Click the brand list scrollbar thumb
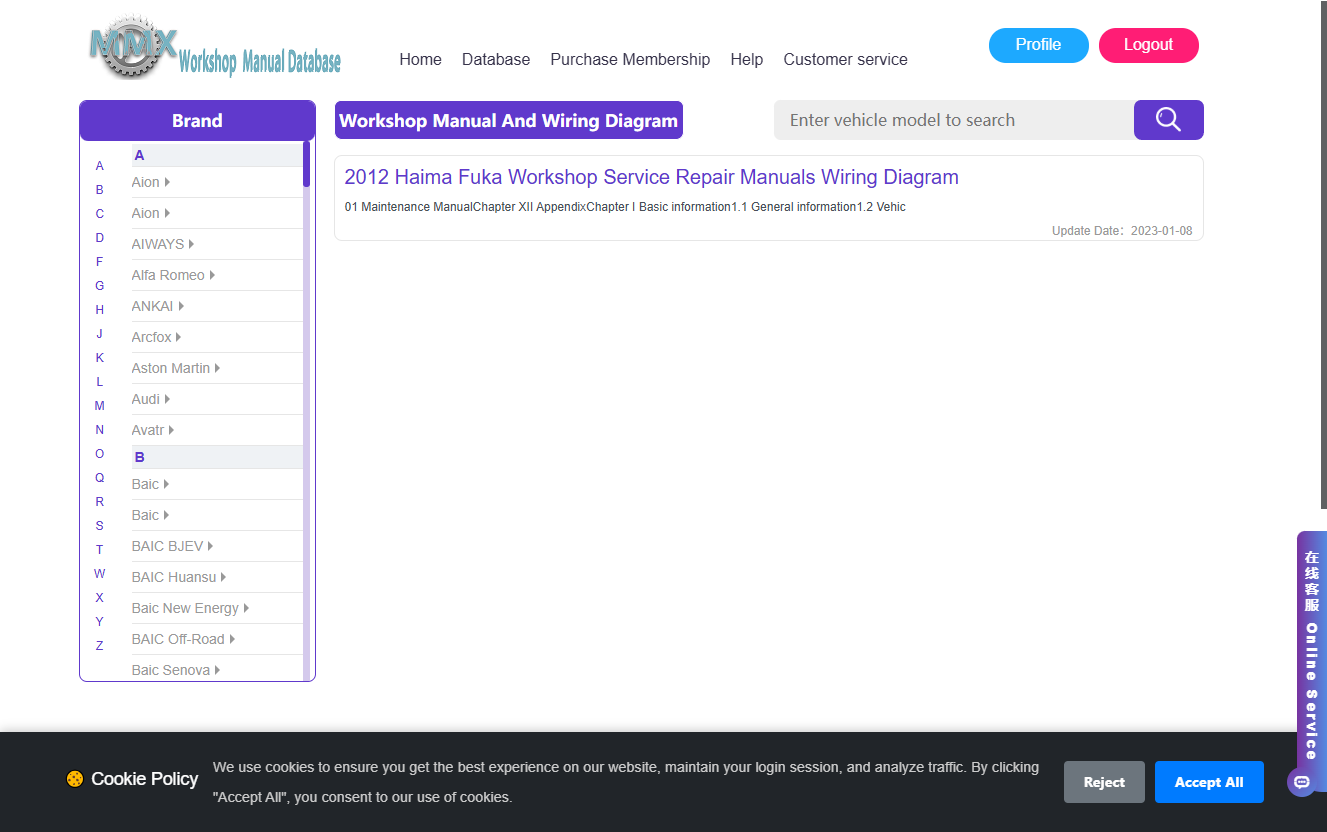Screen dimensions: 1327x832 click(x=306, y=164)
